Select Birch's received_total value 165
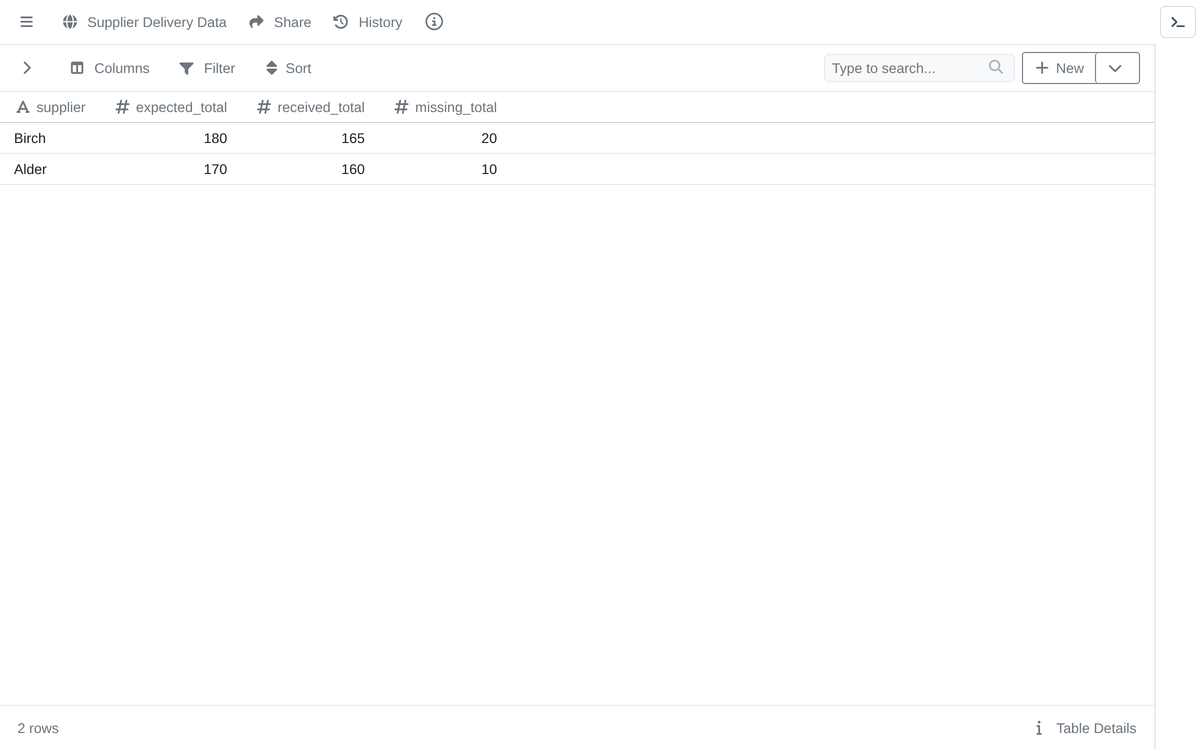This screenshot has height=750, width=1200. click(352, 138)
